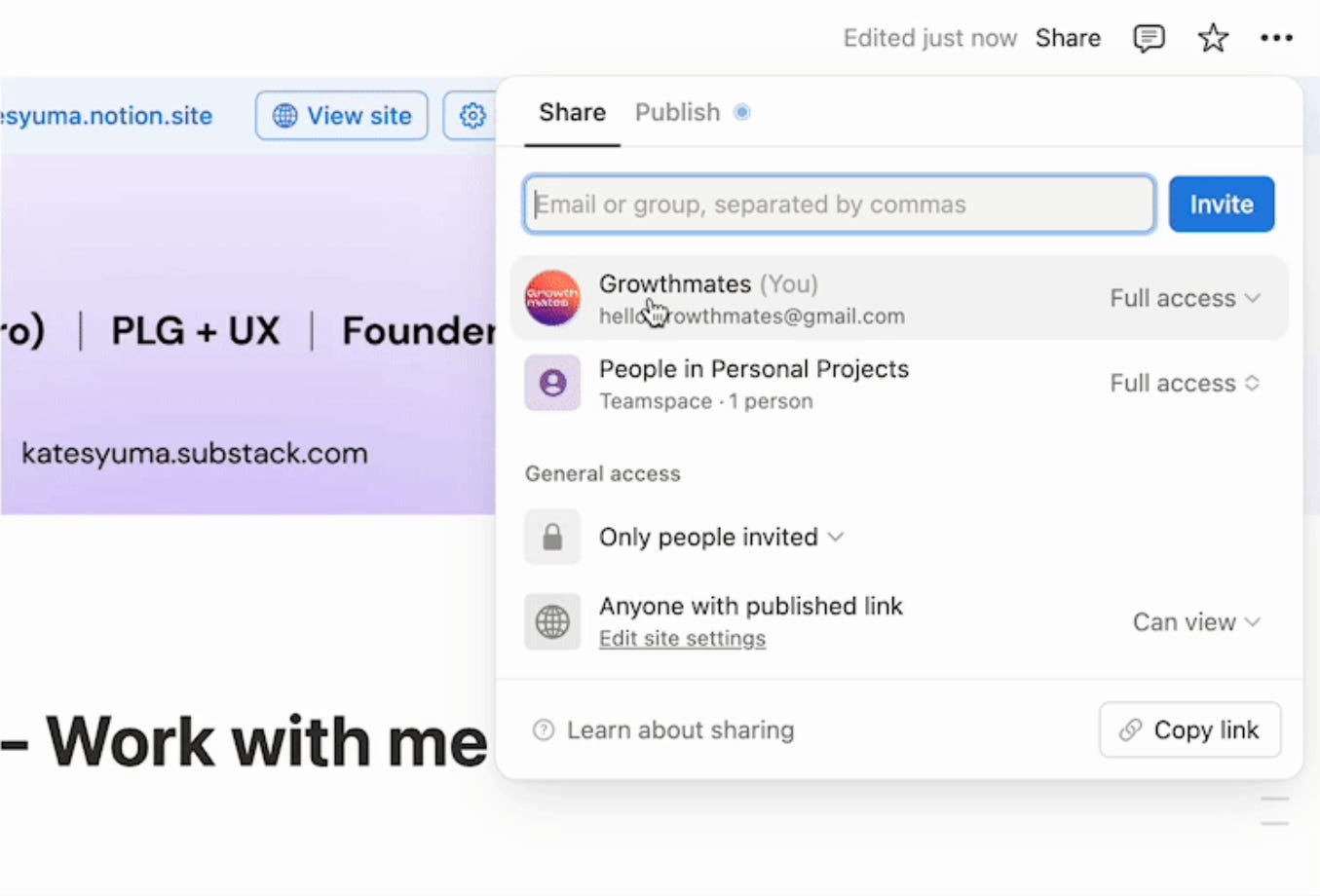This screenshot has height=896, width=1320.
Task: Change People in Personal Projects access level
Action: (1185, 383)
